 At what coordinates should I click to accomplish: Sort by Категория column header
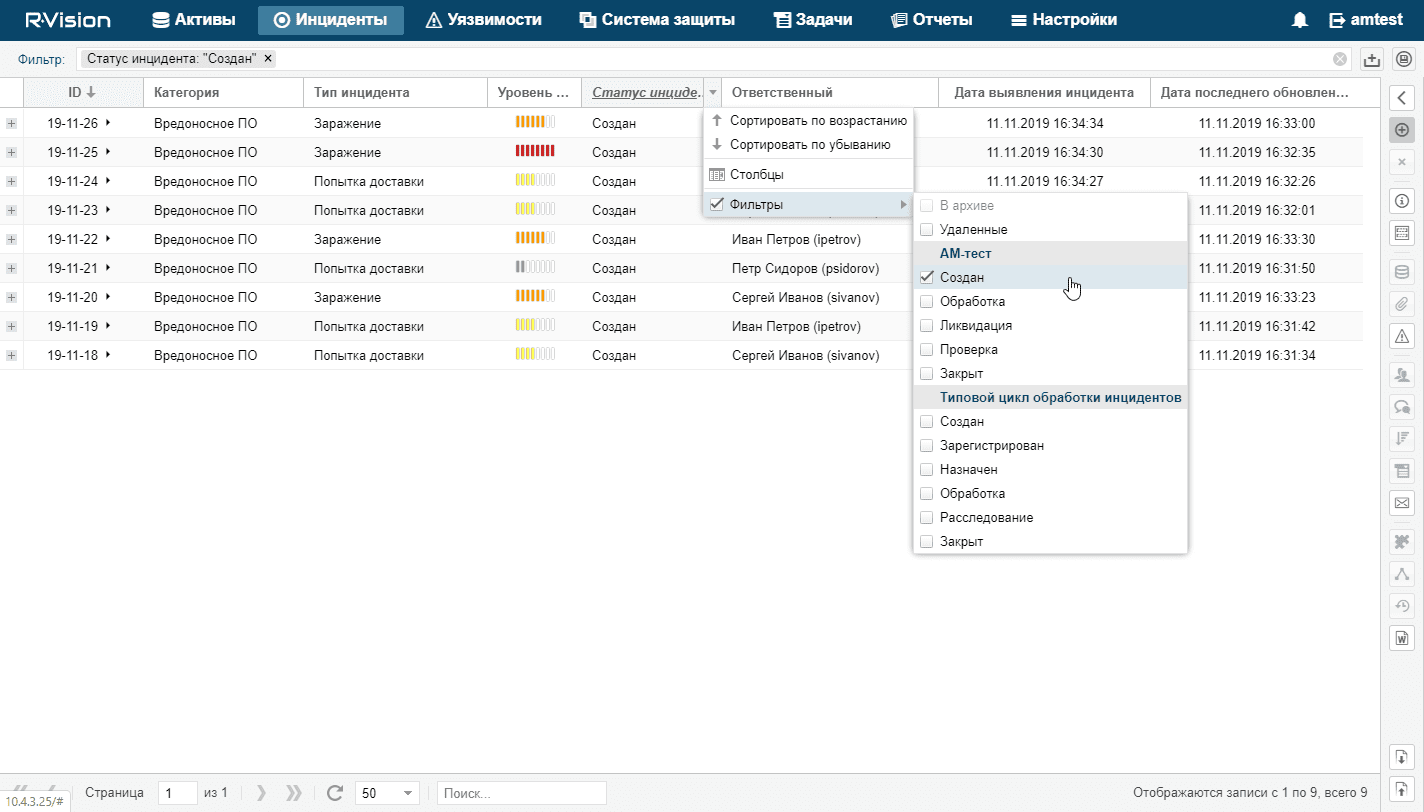click(x=223, y=93)
